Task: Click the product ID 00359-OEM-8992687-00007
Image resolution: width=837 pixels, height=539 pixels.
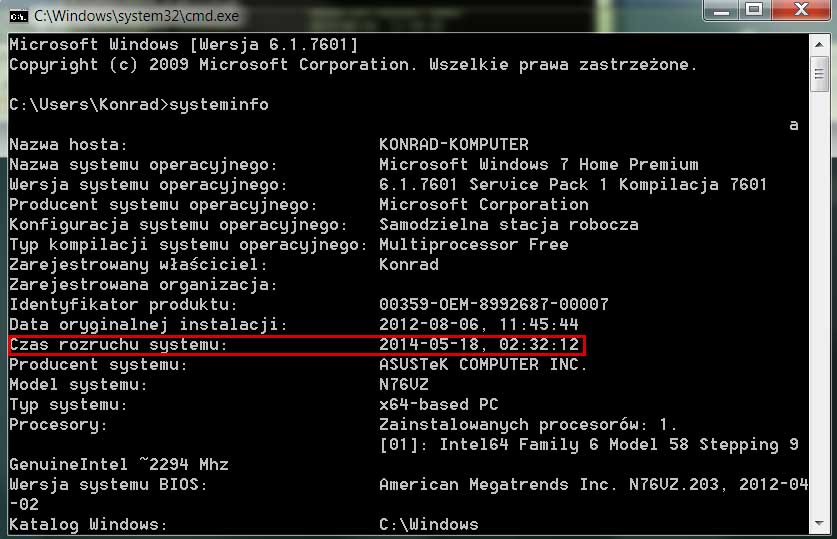Action: coord(494,304)
